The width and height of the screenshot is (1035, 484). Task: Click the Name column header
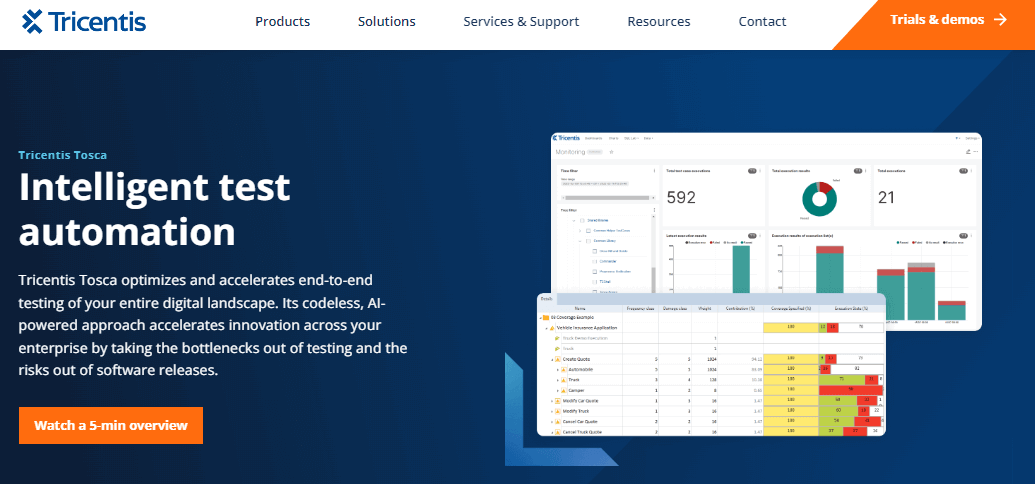580,308
